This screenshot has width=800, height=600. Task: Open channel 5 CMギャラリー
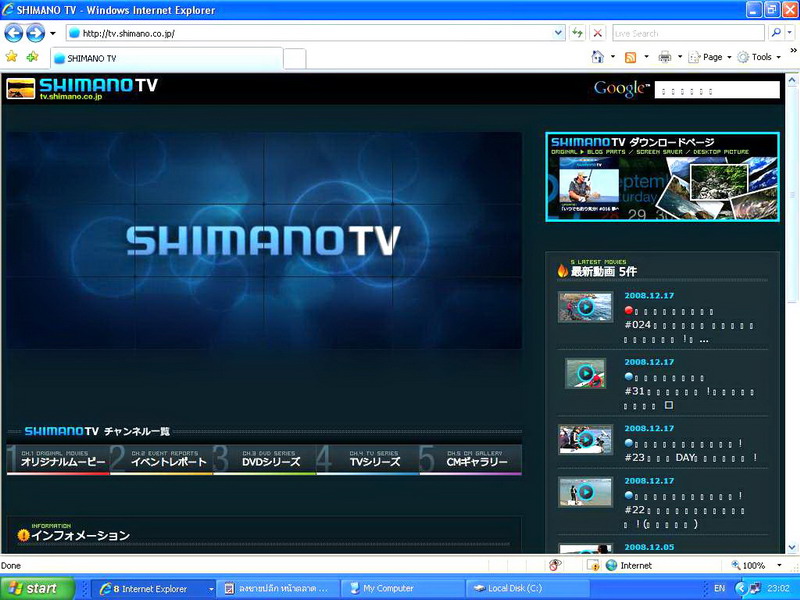point(470,459)
